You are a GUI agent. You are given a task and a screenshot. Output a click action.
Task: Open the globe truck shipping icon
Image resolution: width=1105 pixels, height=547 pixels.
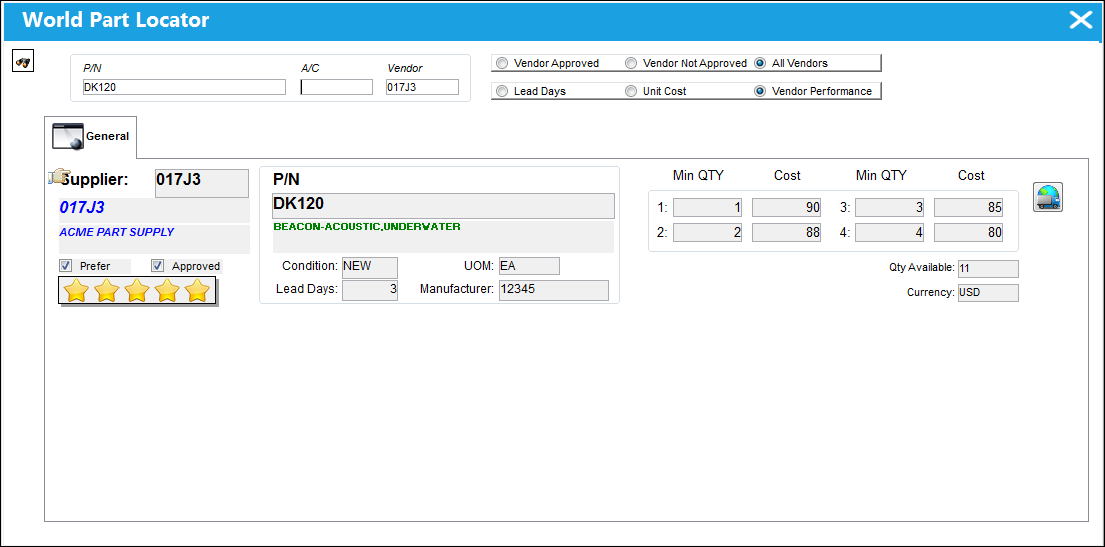[1048, 197]
